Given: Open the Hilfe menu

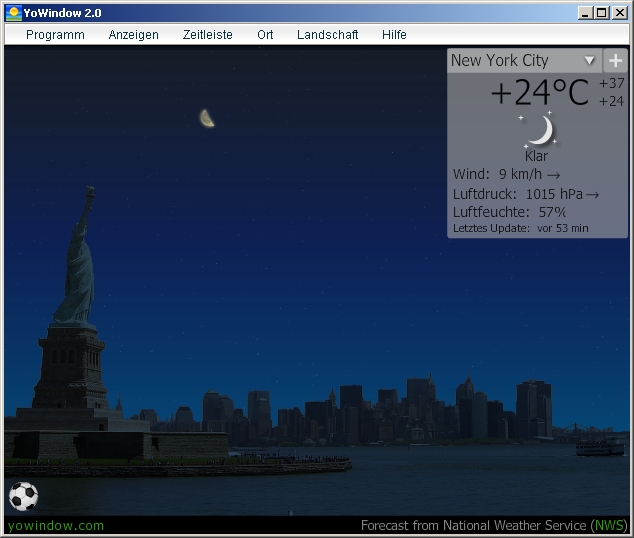Looking at the screenshot, I should pos(394,35).
